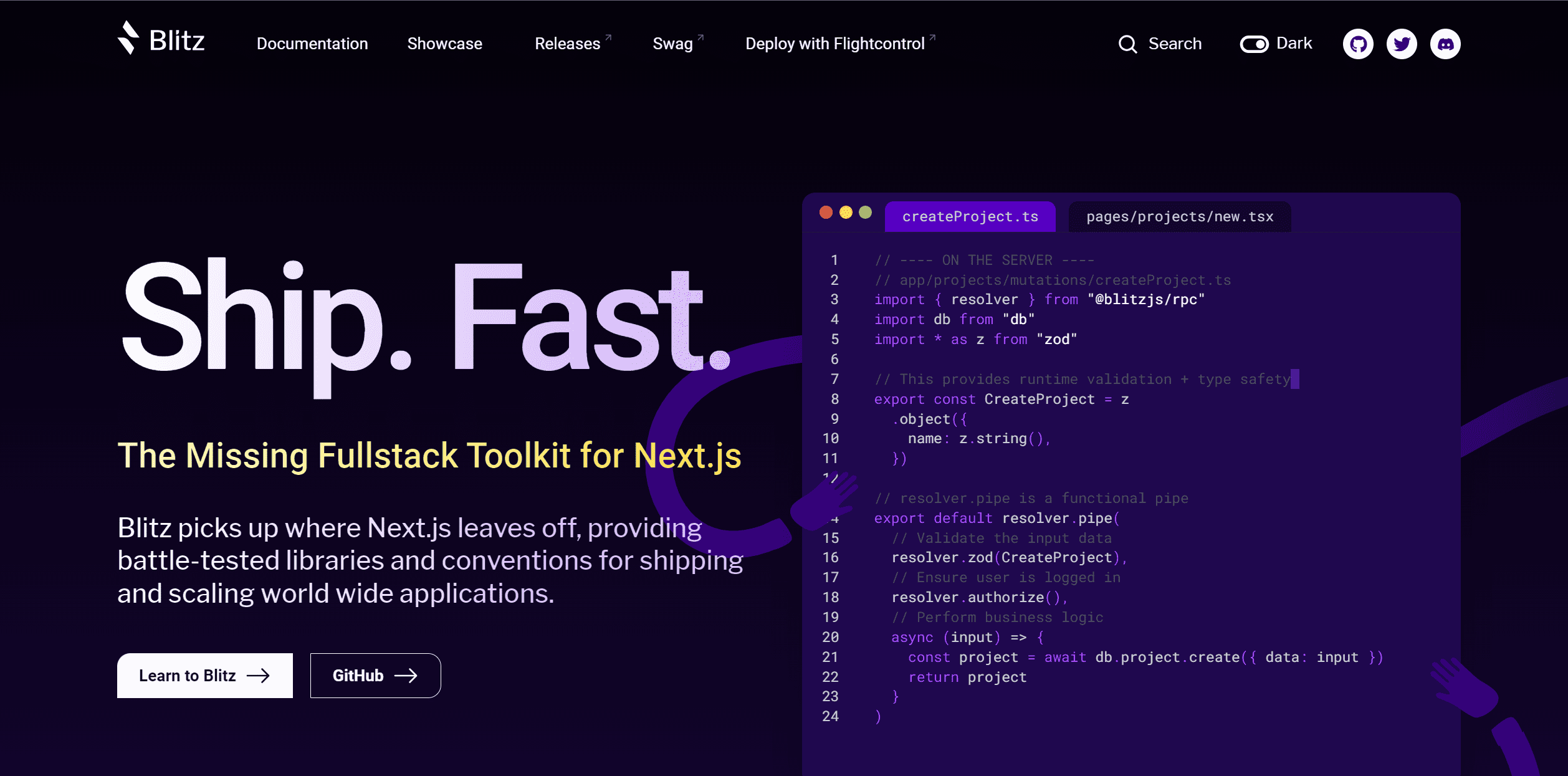Open the Releases external link

(573, 44)
